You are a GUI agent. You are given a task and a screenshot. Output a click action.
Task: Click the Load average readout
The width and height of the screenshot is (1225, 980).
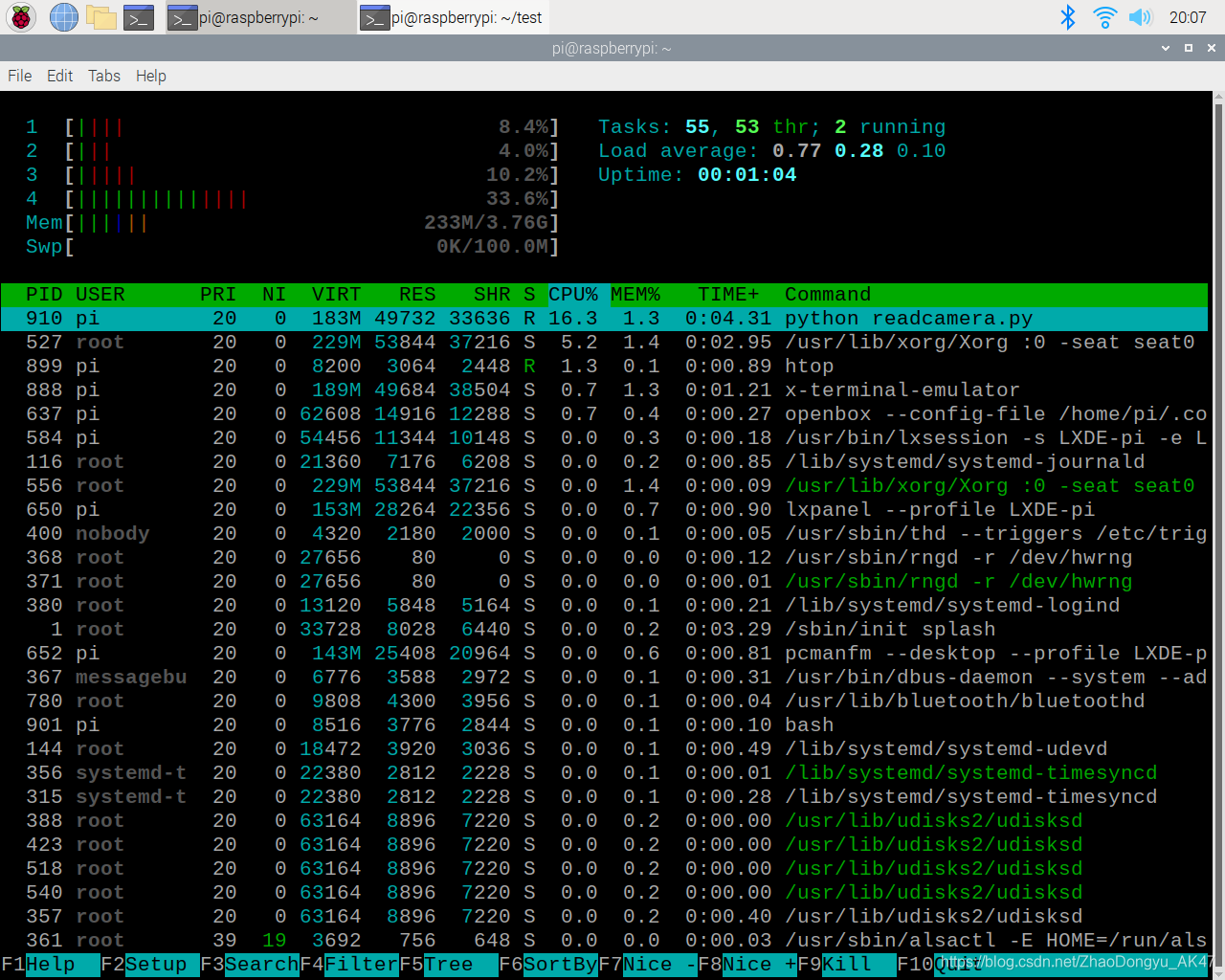[771, 151]
